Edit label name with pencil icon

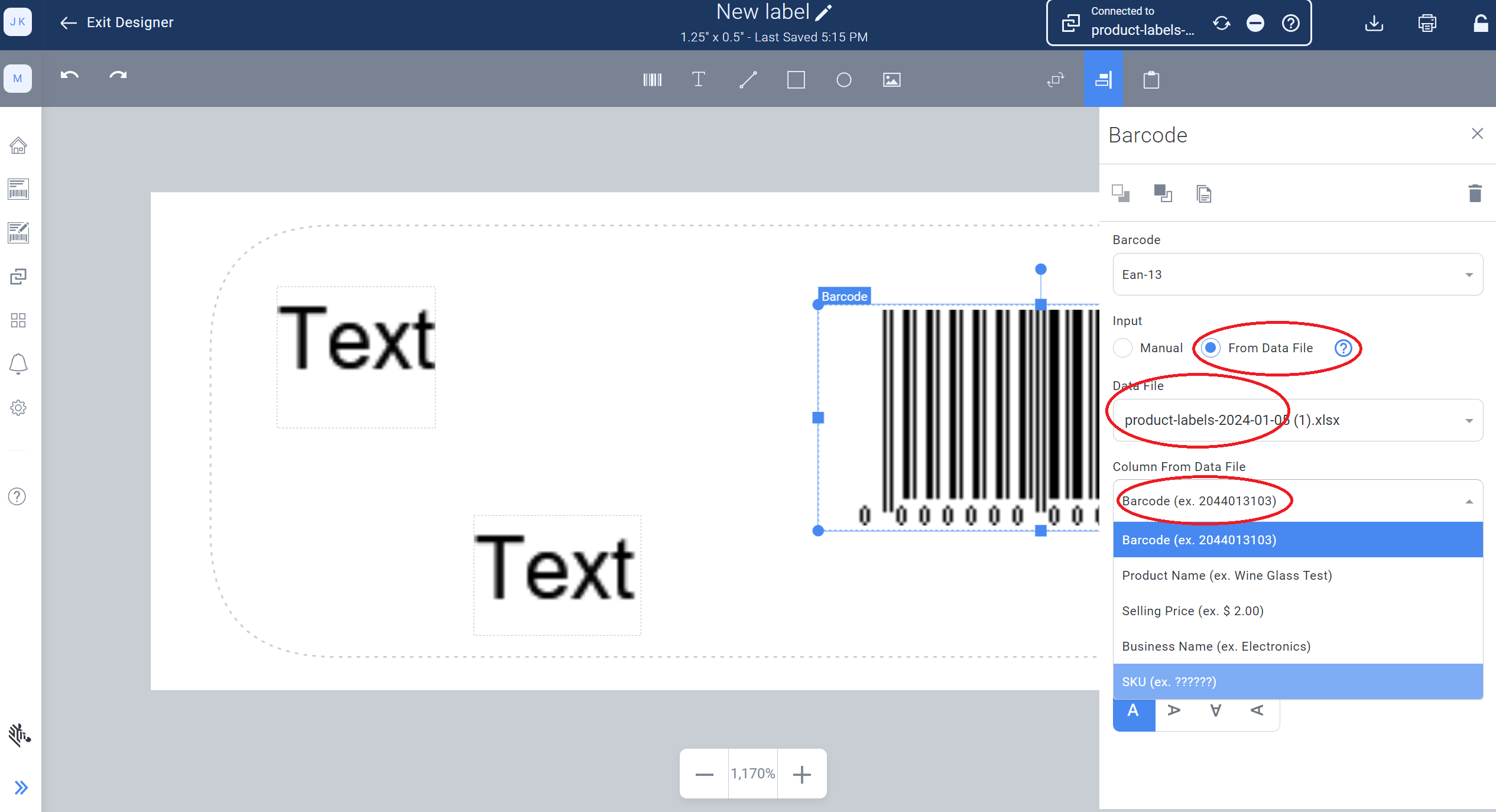pos(823,12)
